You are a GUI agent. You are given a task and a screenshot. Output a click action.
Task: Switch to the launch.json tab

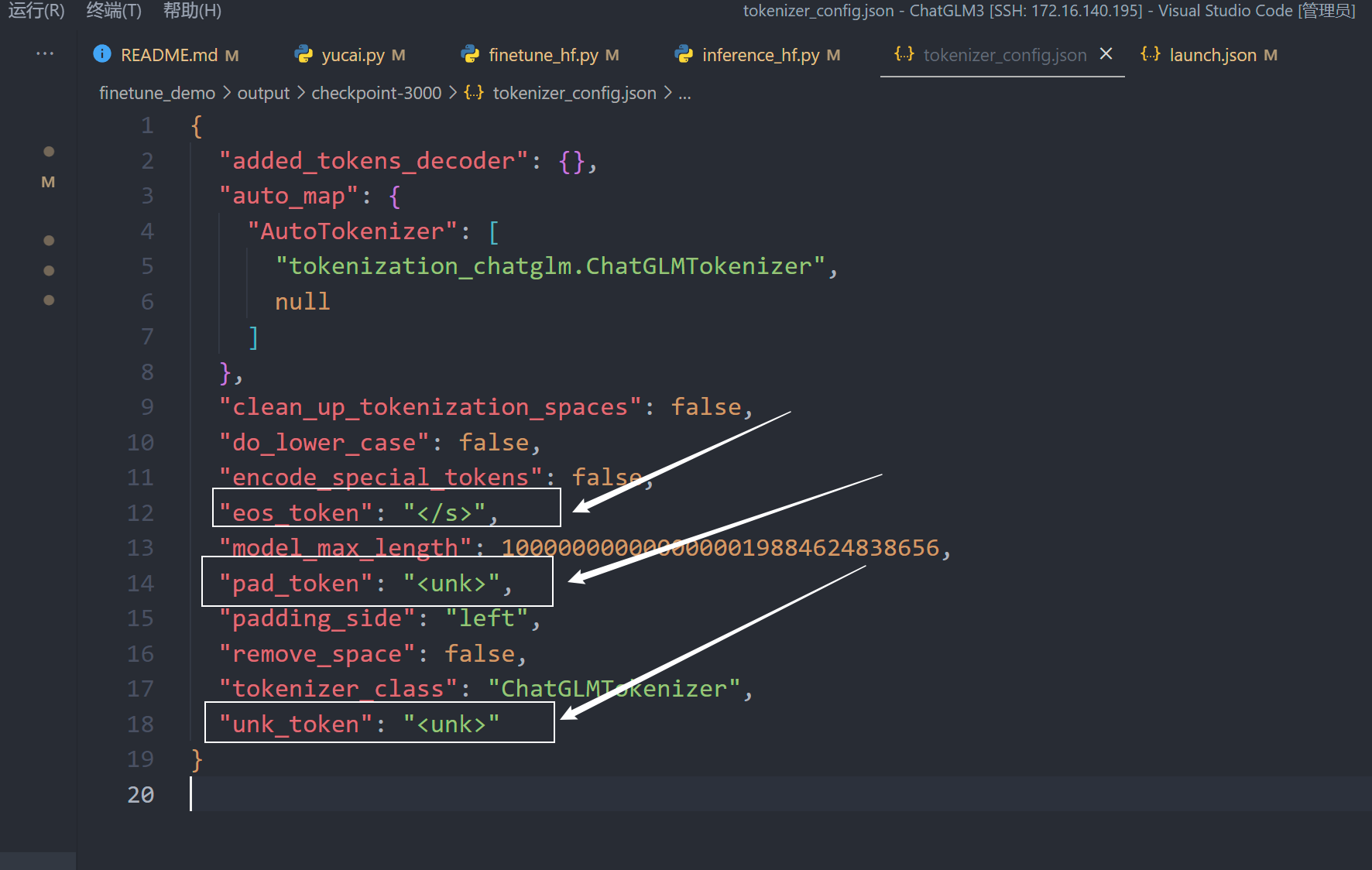click(x=1213, y=55)
